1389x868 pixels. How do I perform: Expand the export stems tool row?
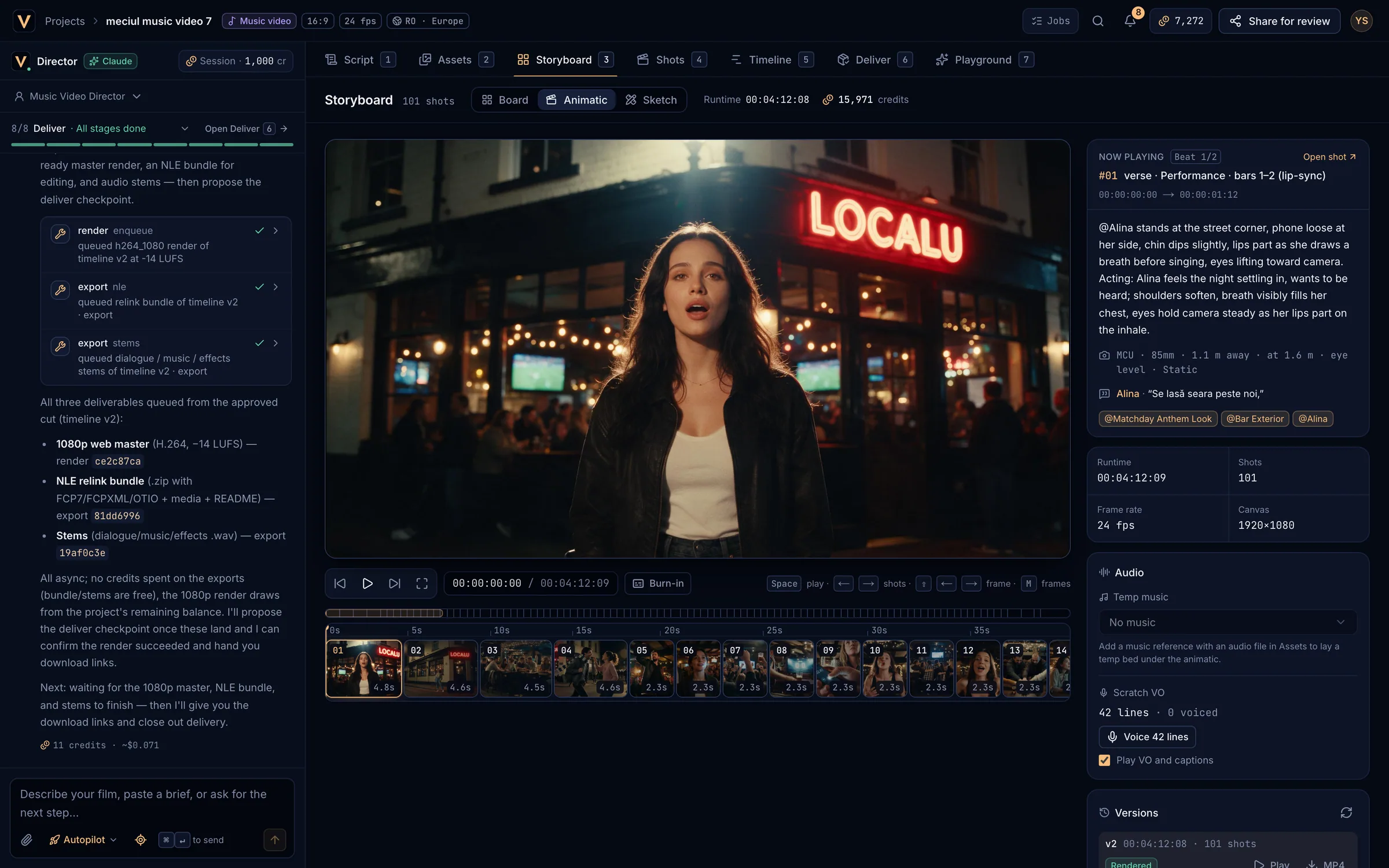[166, 357]
